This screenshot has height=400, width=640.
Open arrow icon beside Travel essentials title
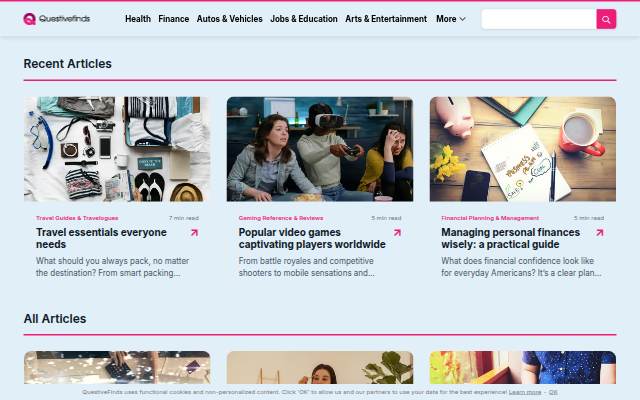(x=194, y=233)
